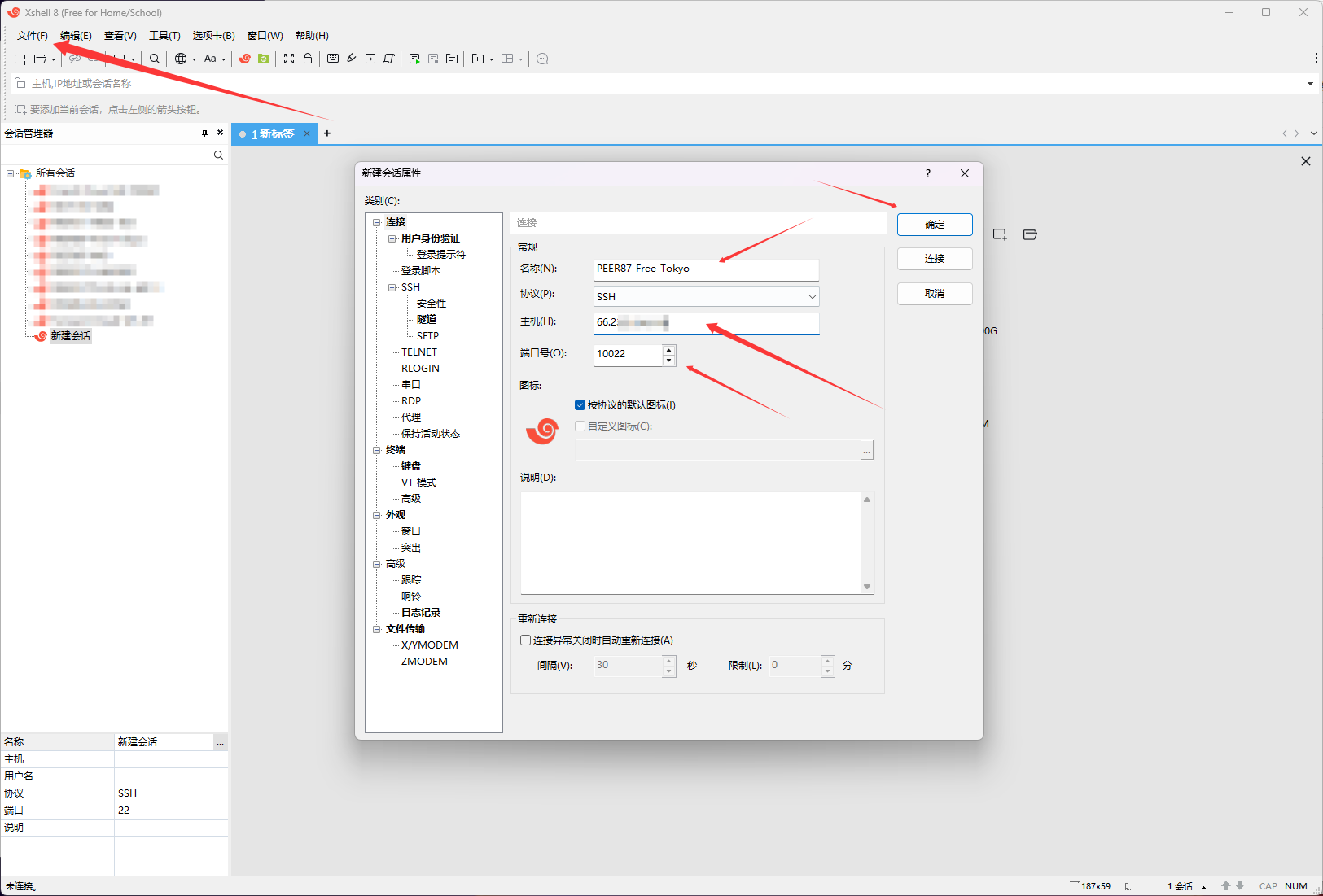
Task: Click the new session toolbar icon
Action: (20, 59)
